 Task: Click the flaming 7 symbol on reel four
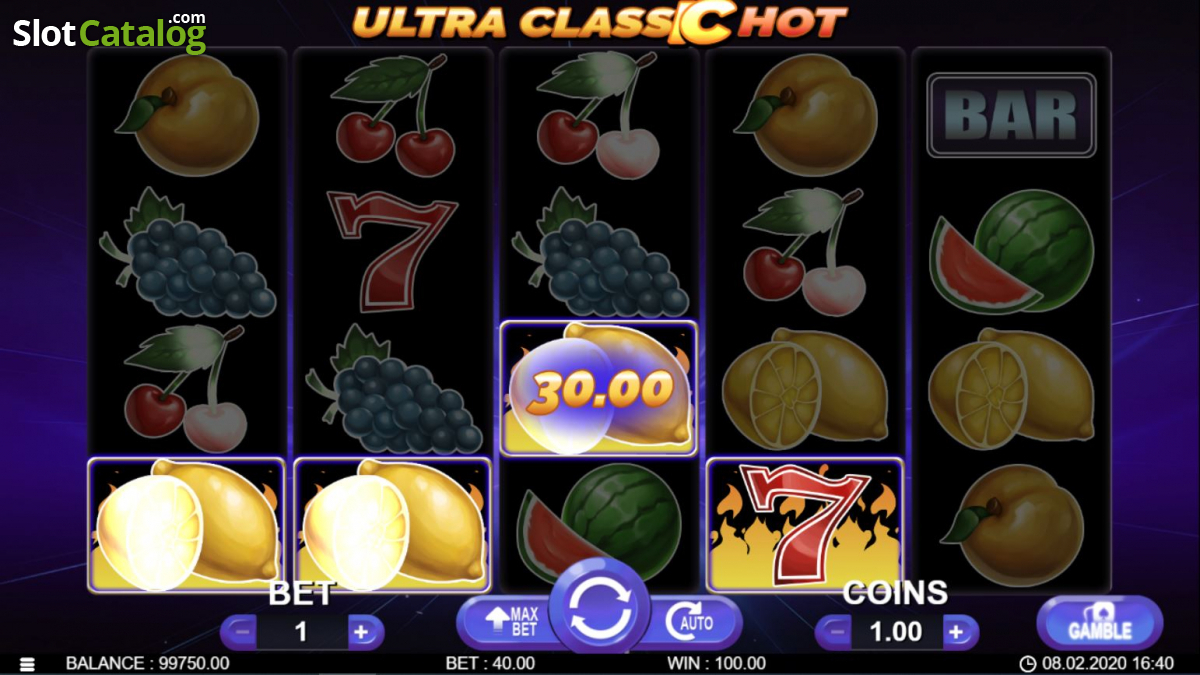coord(805,524)
